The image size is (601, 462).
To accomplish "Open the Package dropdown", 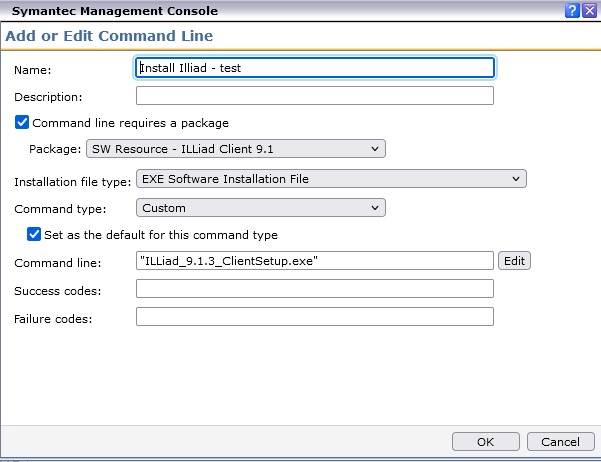I will click(236, 148).
